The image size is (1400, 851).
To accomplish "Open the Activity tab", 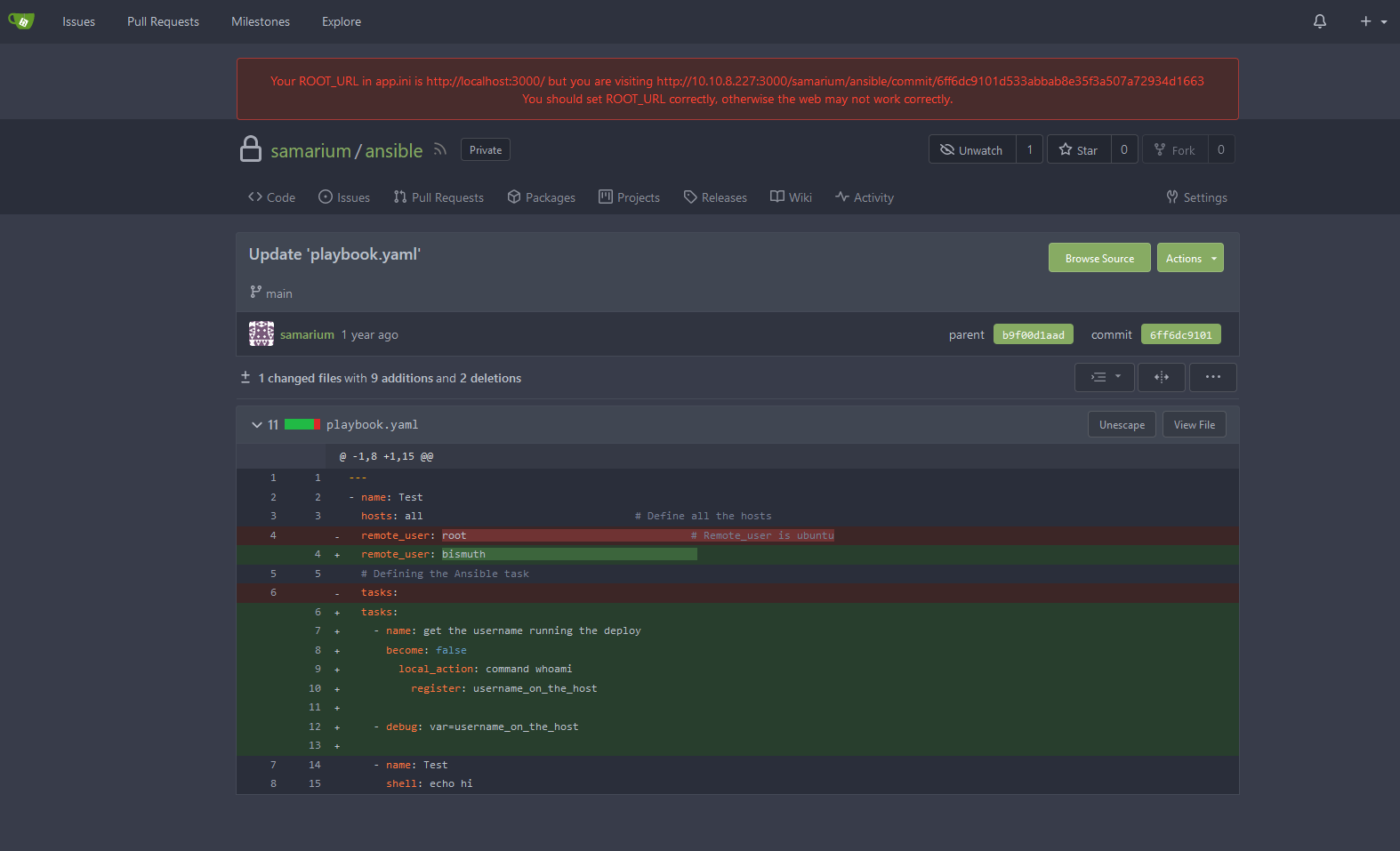I will point(865,197).
